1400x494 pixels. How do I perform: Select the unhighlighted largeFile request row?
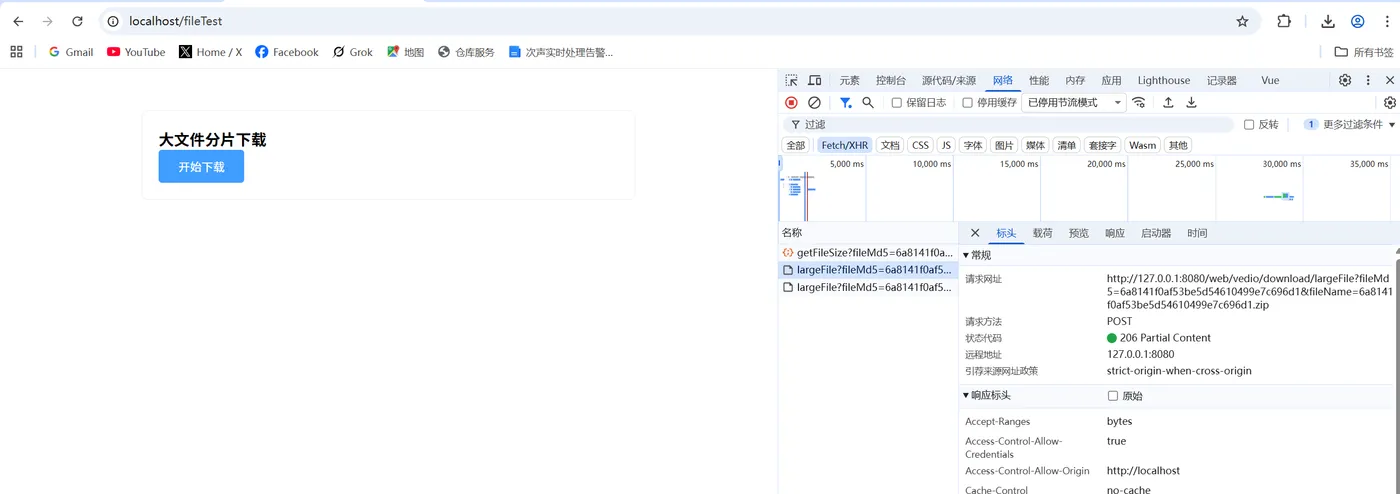868,287
